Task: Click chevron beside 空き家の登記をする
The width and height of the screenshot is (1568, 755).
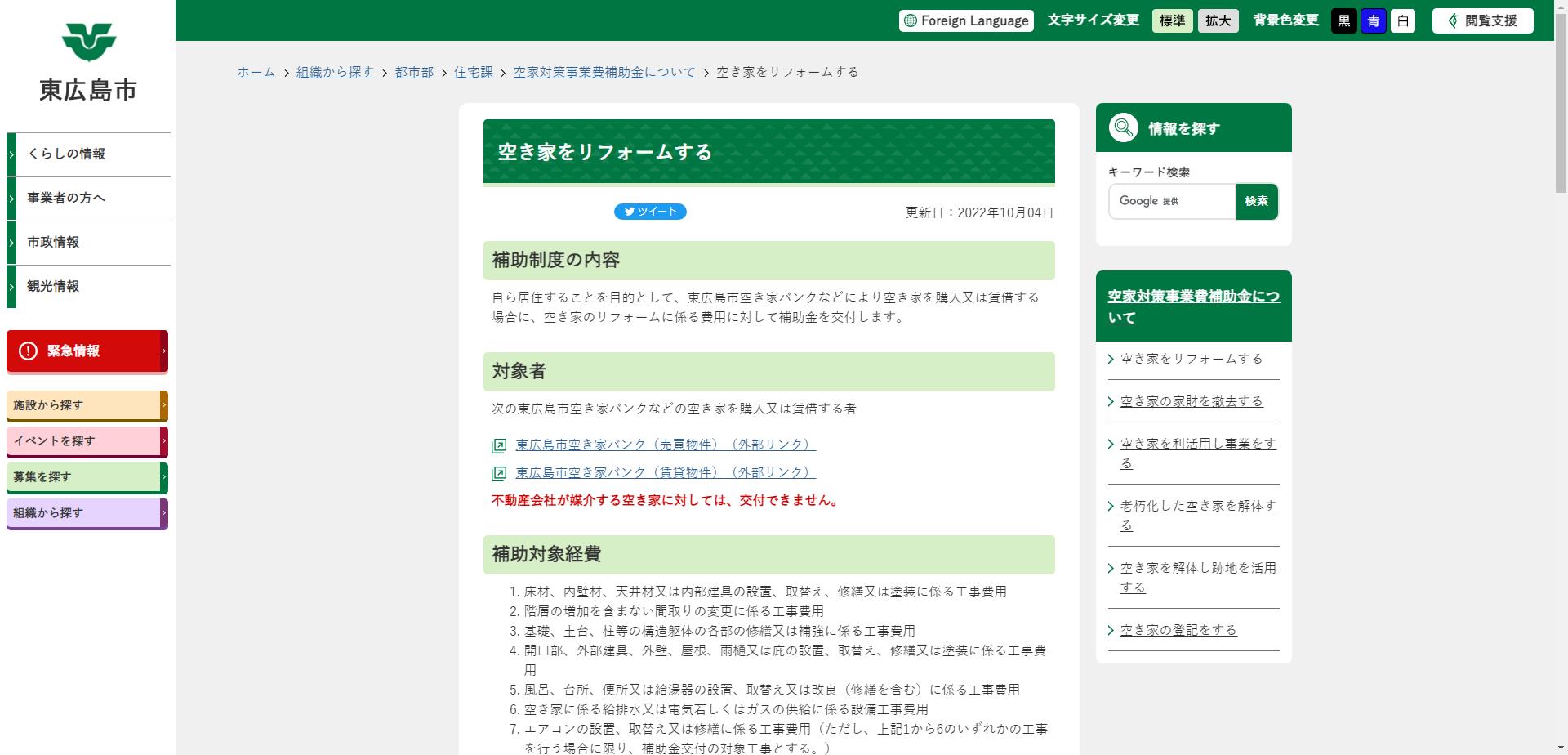Action: point(1111,630)
